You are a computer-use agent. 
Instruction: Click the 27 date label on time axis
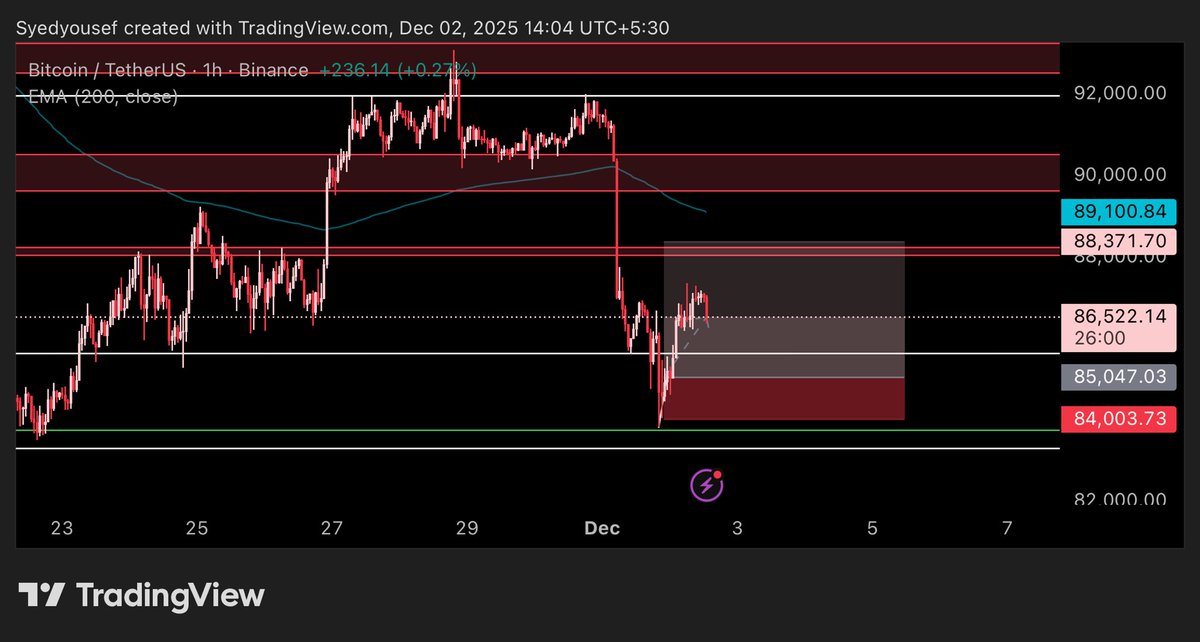pos(332,527)
